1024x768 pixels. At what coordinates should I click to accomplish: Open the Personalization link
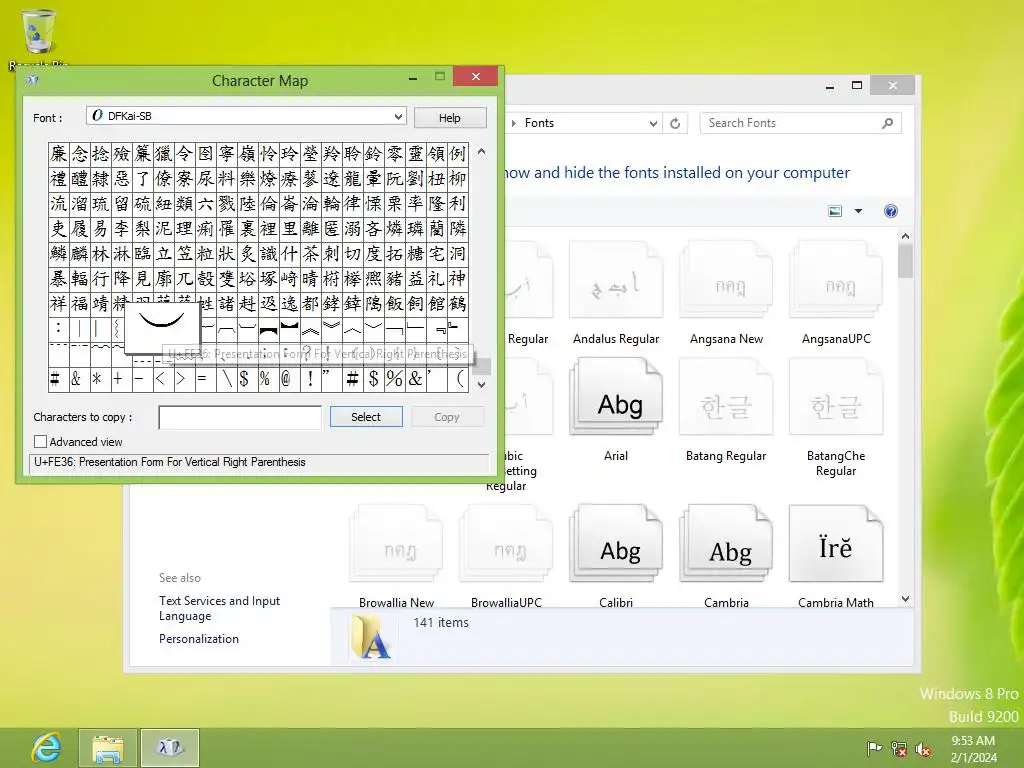tap(199, 639)
